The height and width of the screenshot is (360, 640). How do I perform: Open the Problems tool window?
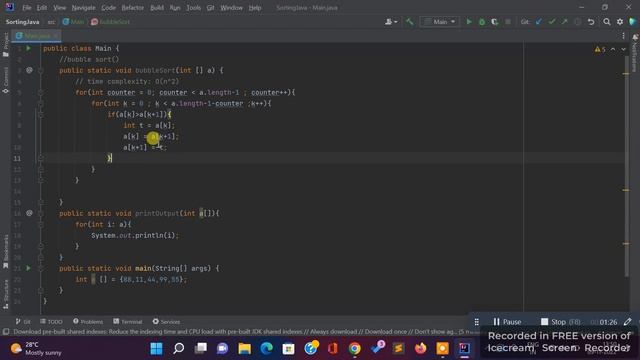pos(88,322)
